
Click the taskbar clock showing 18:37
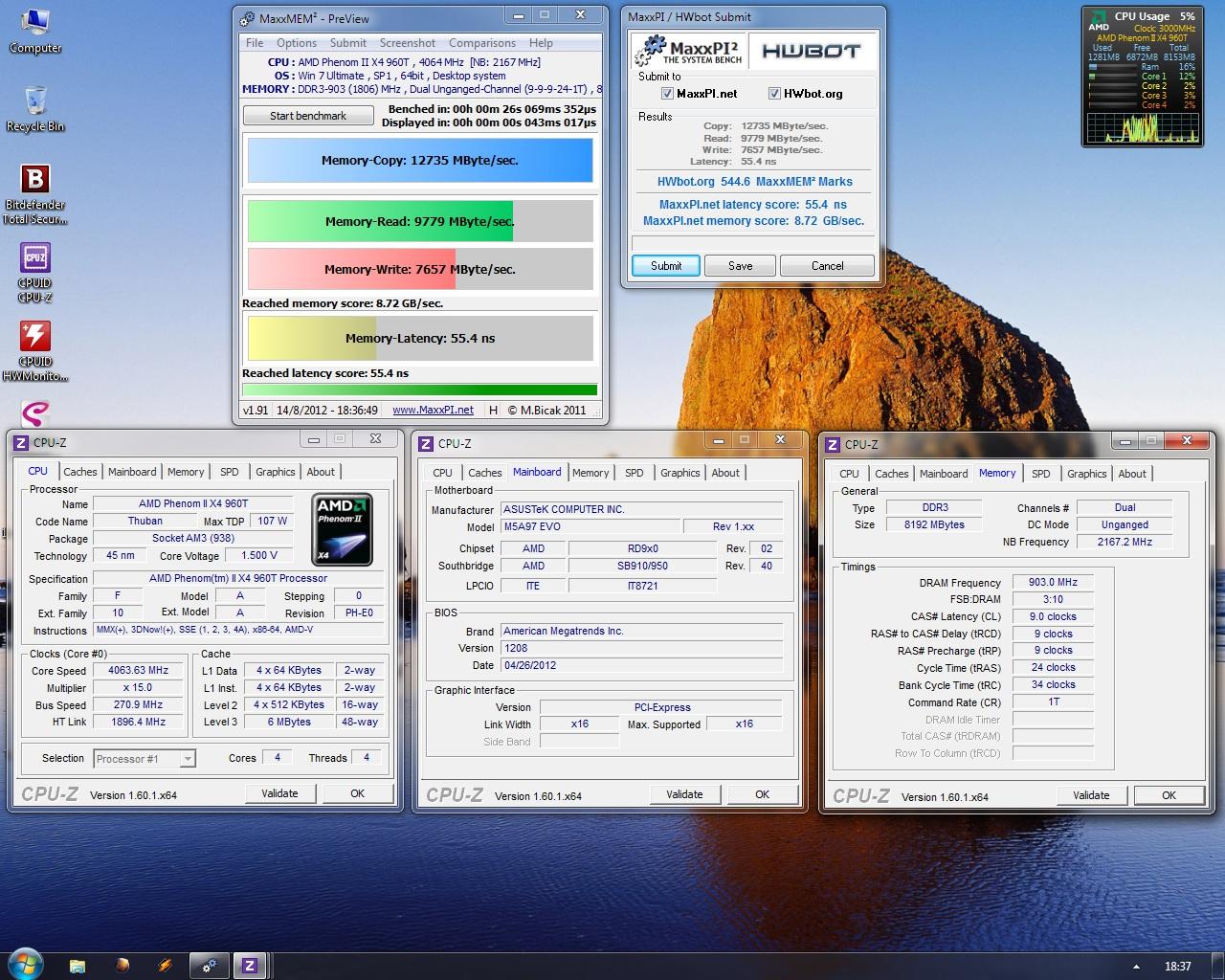[x=1178, y=966]
